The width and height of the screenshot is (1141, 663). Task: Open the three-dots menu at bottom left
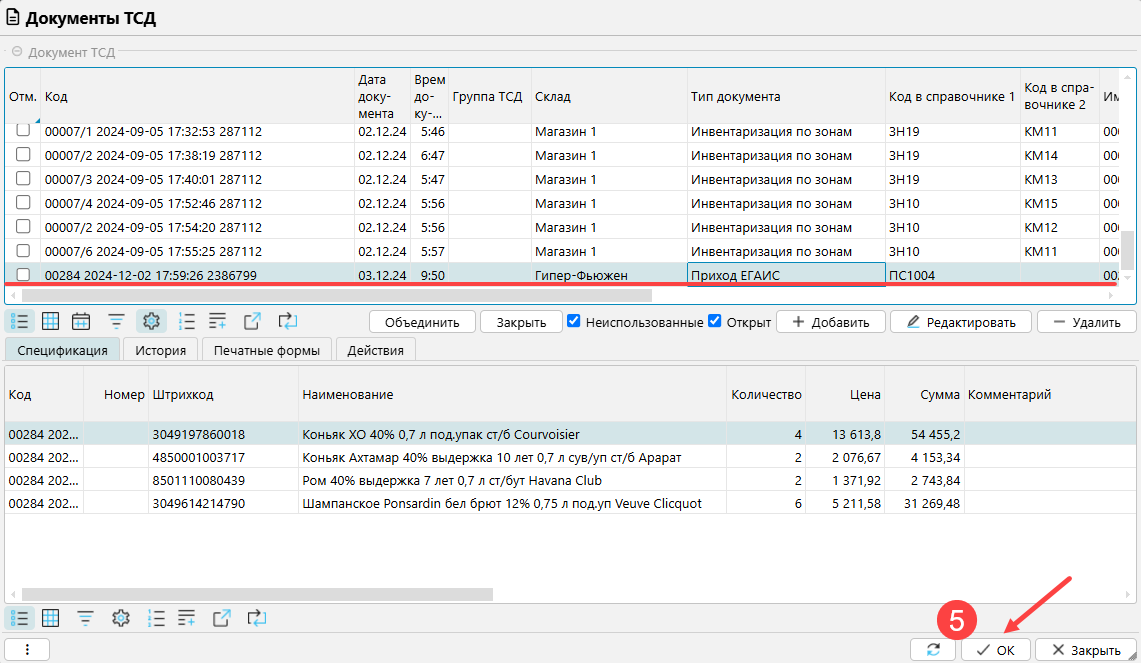point(27,650)
